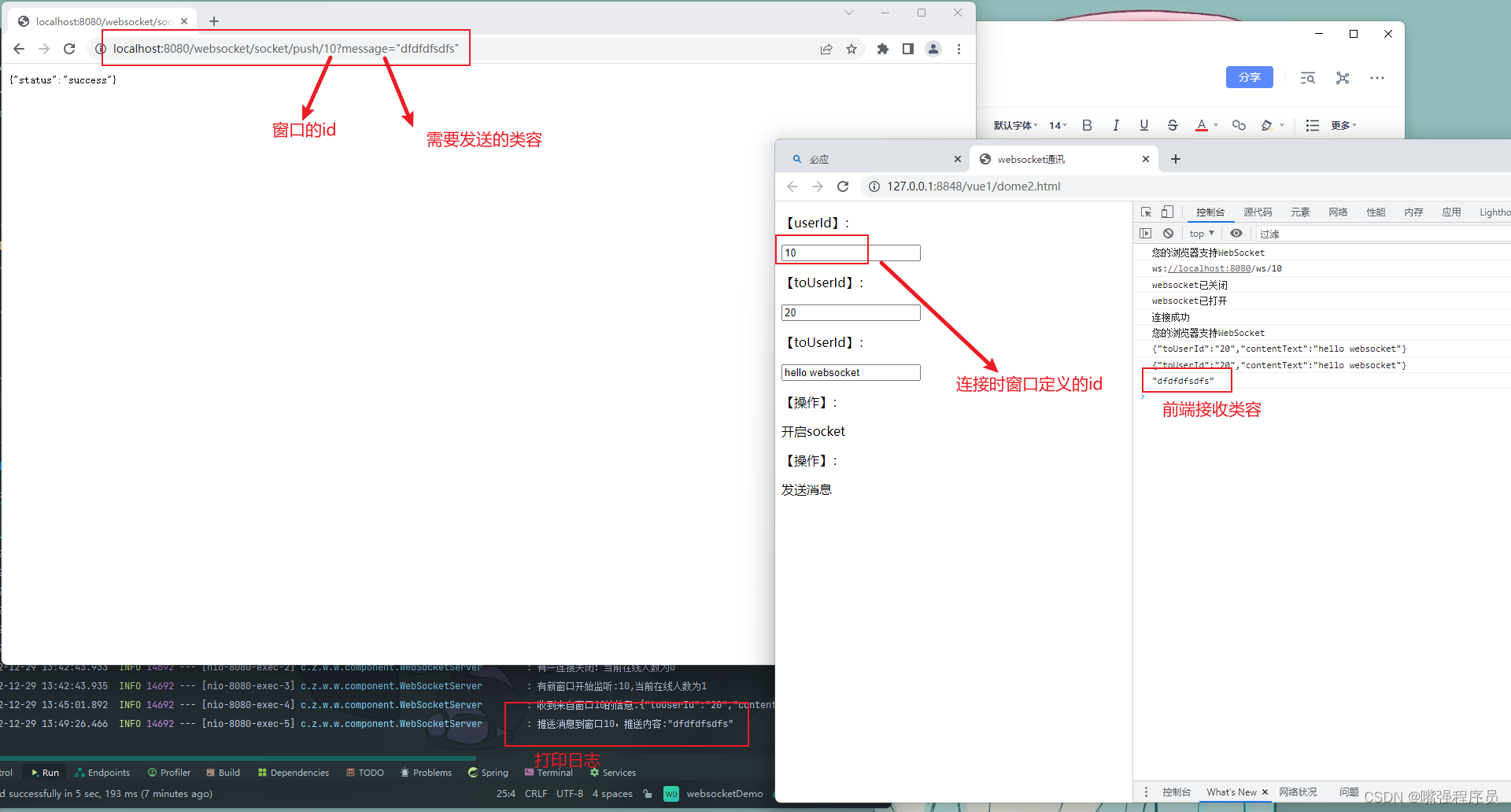Viewport: 1511px width, 812px height.
Task: Open the 网络状况 drawer tab
Action: point(1298,792)
